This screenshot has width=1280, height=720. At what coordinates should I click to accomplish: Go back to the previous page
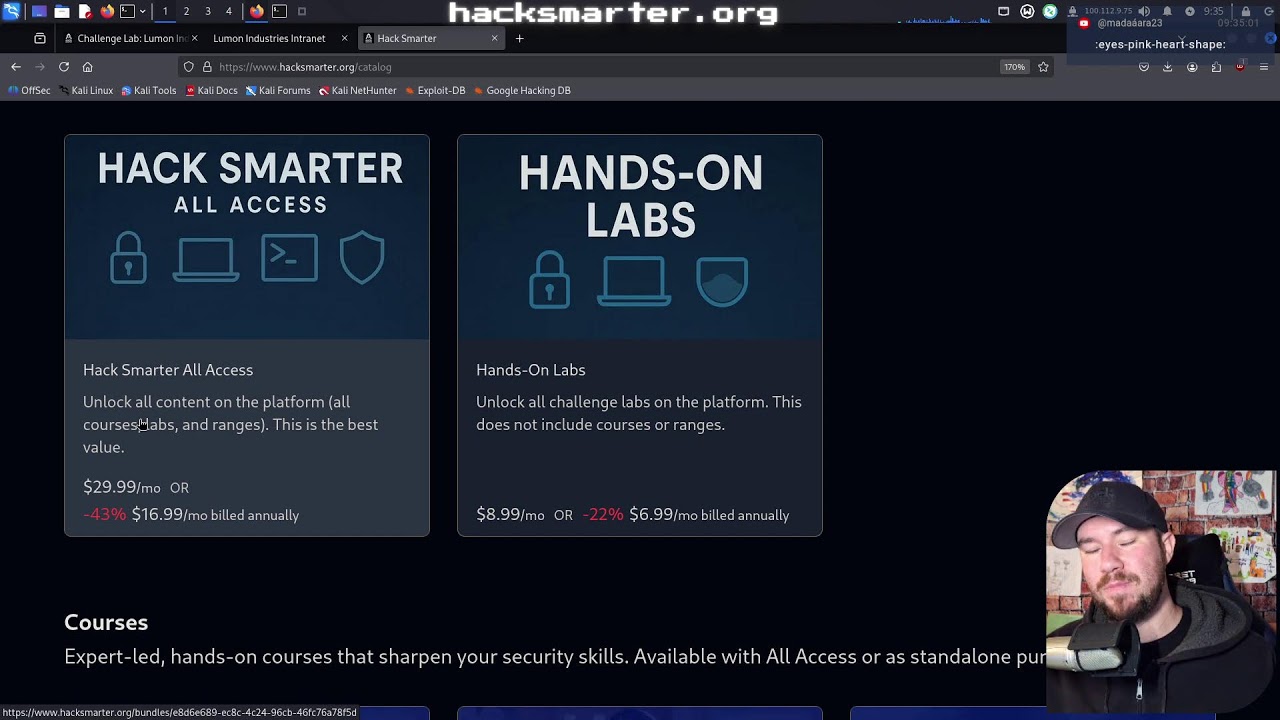coord(16,67)
